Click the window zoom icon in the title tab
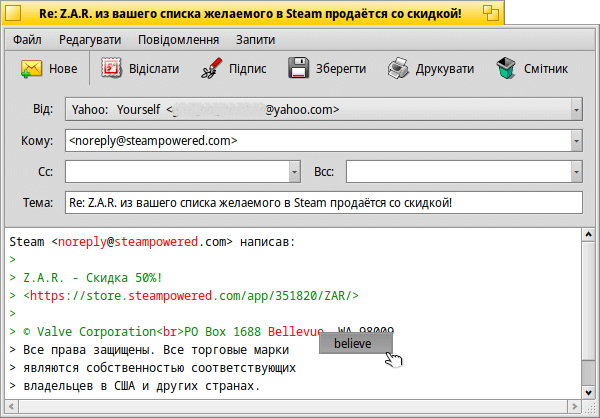This screenshot has height=418, width=600. pos(491,13)
